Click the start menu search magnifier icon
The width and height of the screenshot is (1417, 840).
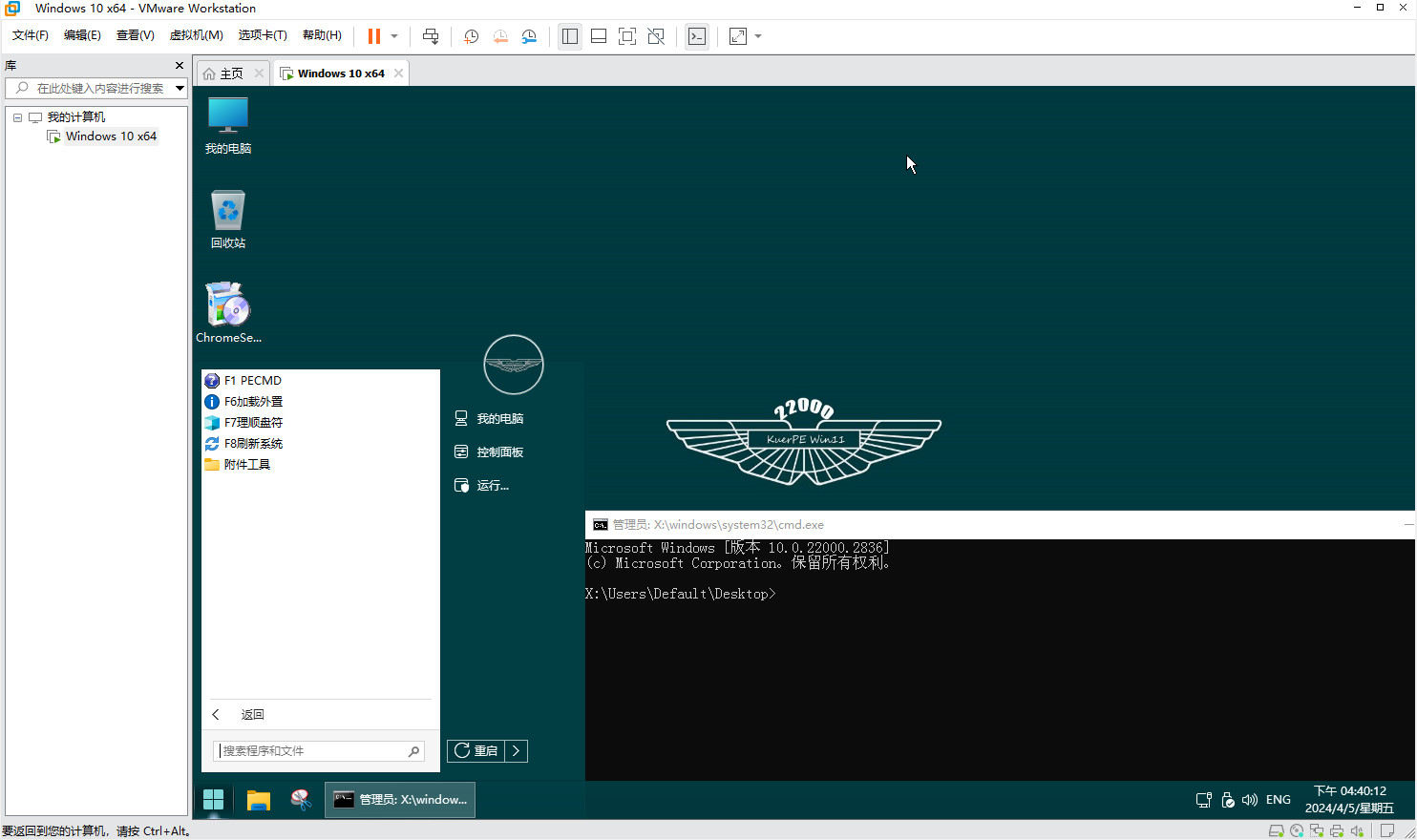tap(413, 751)
